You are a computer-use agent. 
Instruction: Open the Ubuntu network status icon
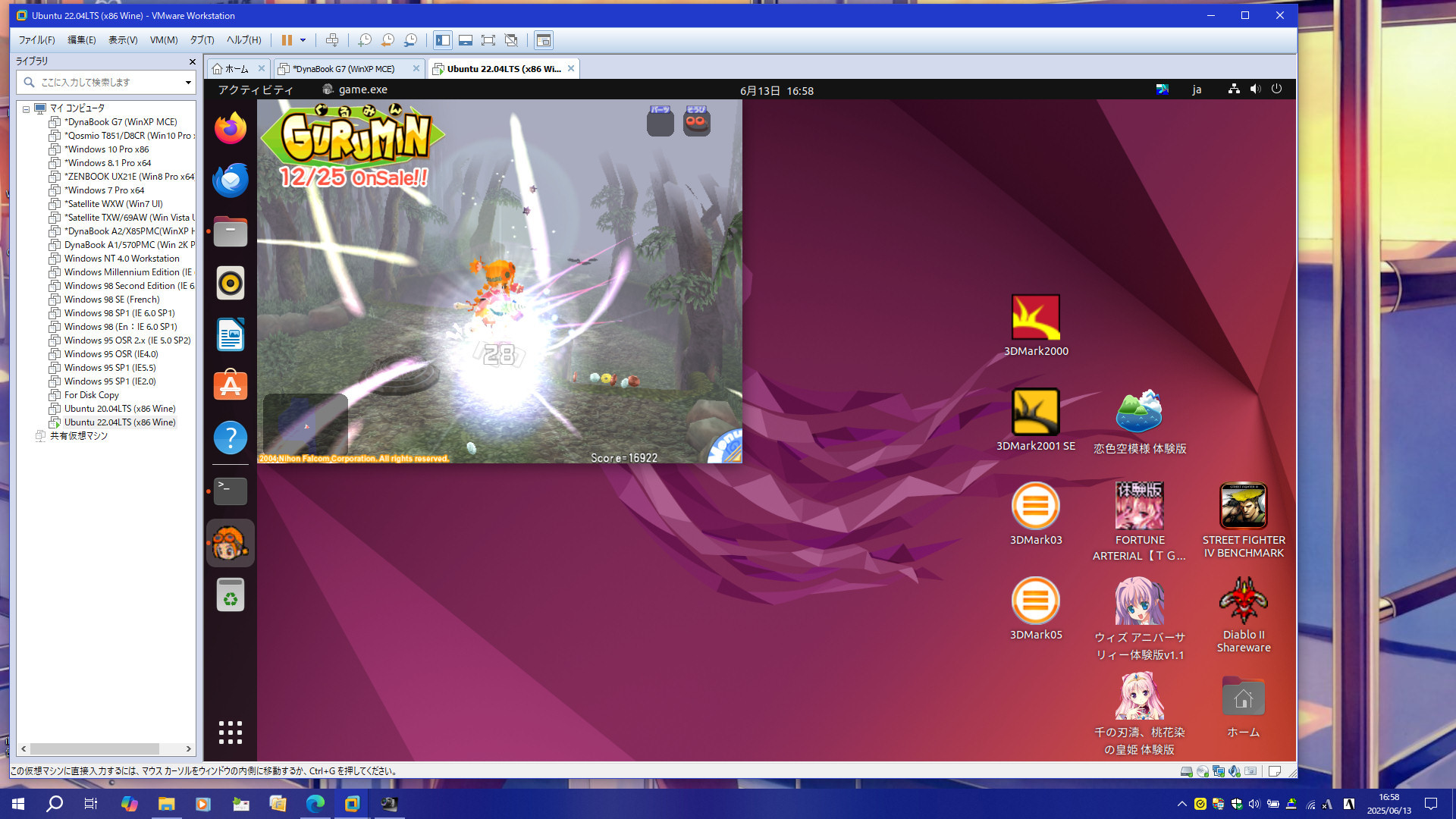click(x=1234, y=89)
